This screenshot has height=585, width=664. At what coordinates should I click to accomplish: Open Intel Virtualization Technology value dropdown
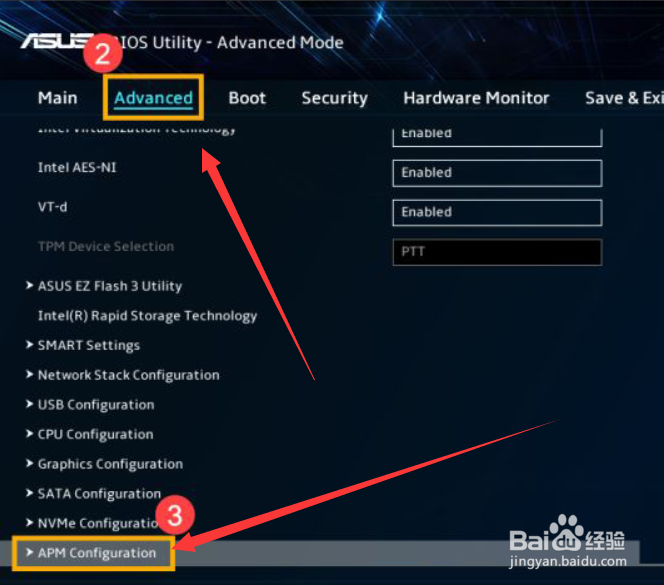(497, 136)
